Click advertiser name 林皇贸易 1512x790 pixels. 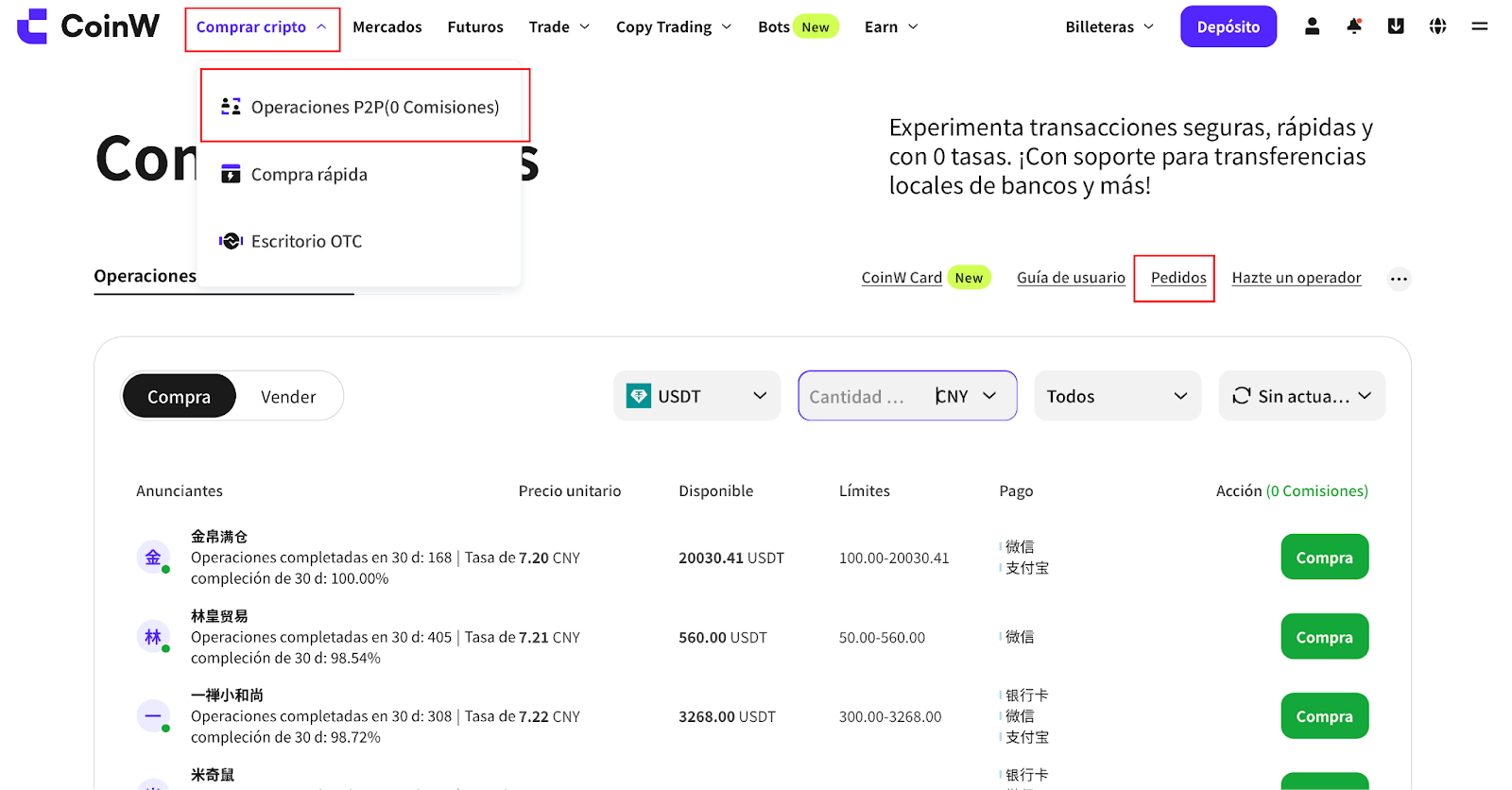(218, 616)
